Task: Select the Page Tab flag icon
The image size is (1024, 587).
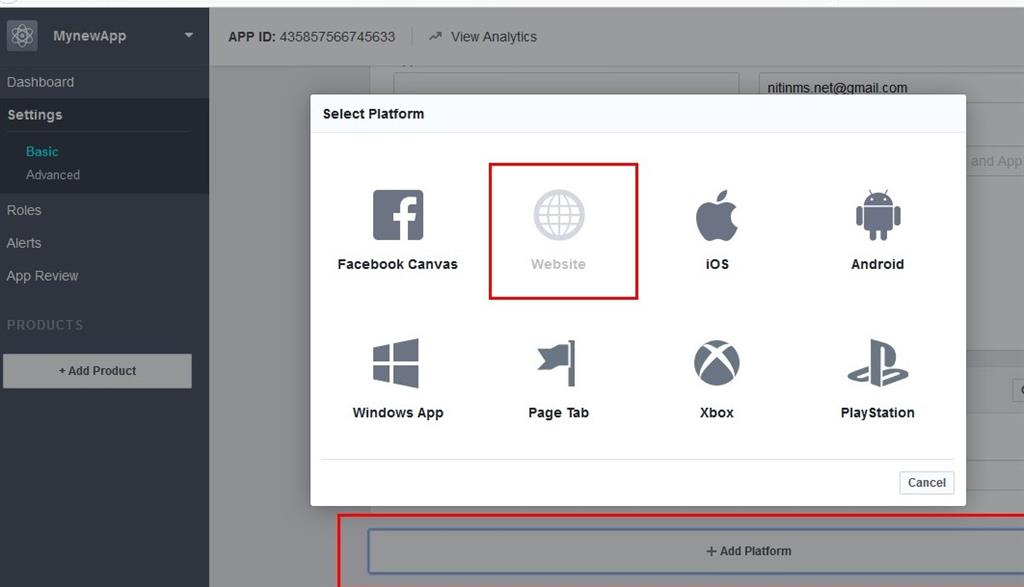Action: (x=556, y=363)
